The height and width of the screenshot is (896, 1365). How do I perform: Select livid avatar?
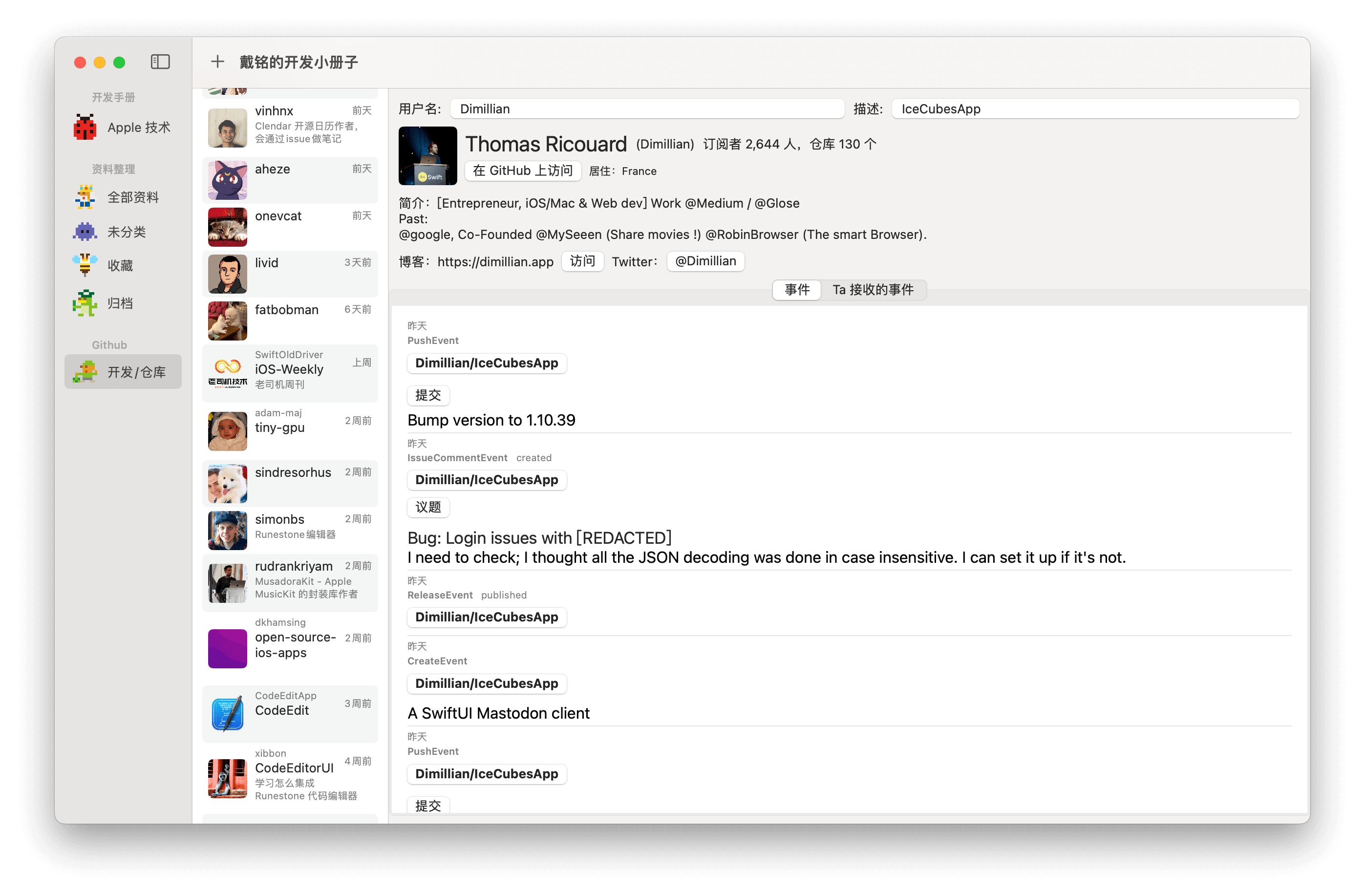(x=228, y=274)
